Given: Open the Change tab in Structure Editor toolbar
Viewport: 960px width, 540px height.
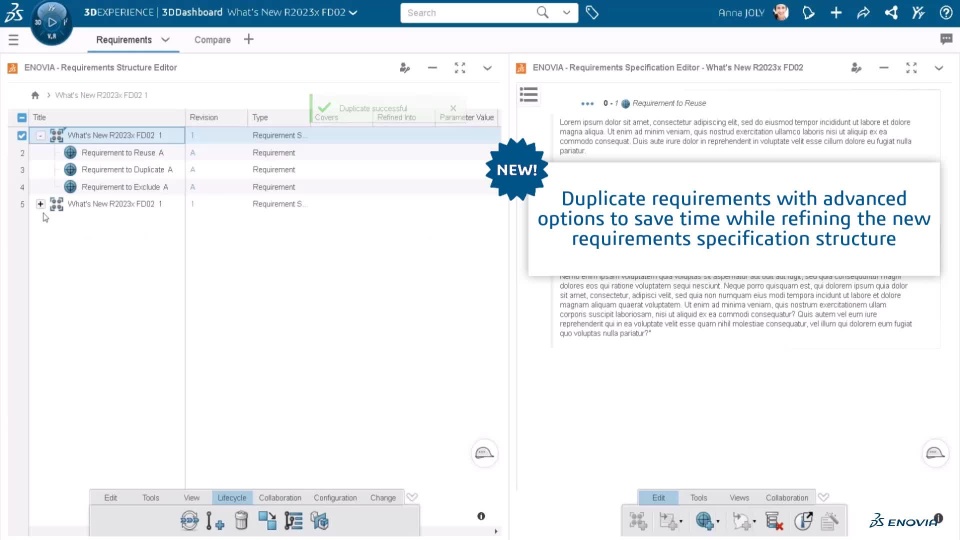Looking at the screenshot, I should 383,498.
